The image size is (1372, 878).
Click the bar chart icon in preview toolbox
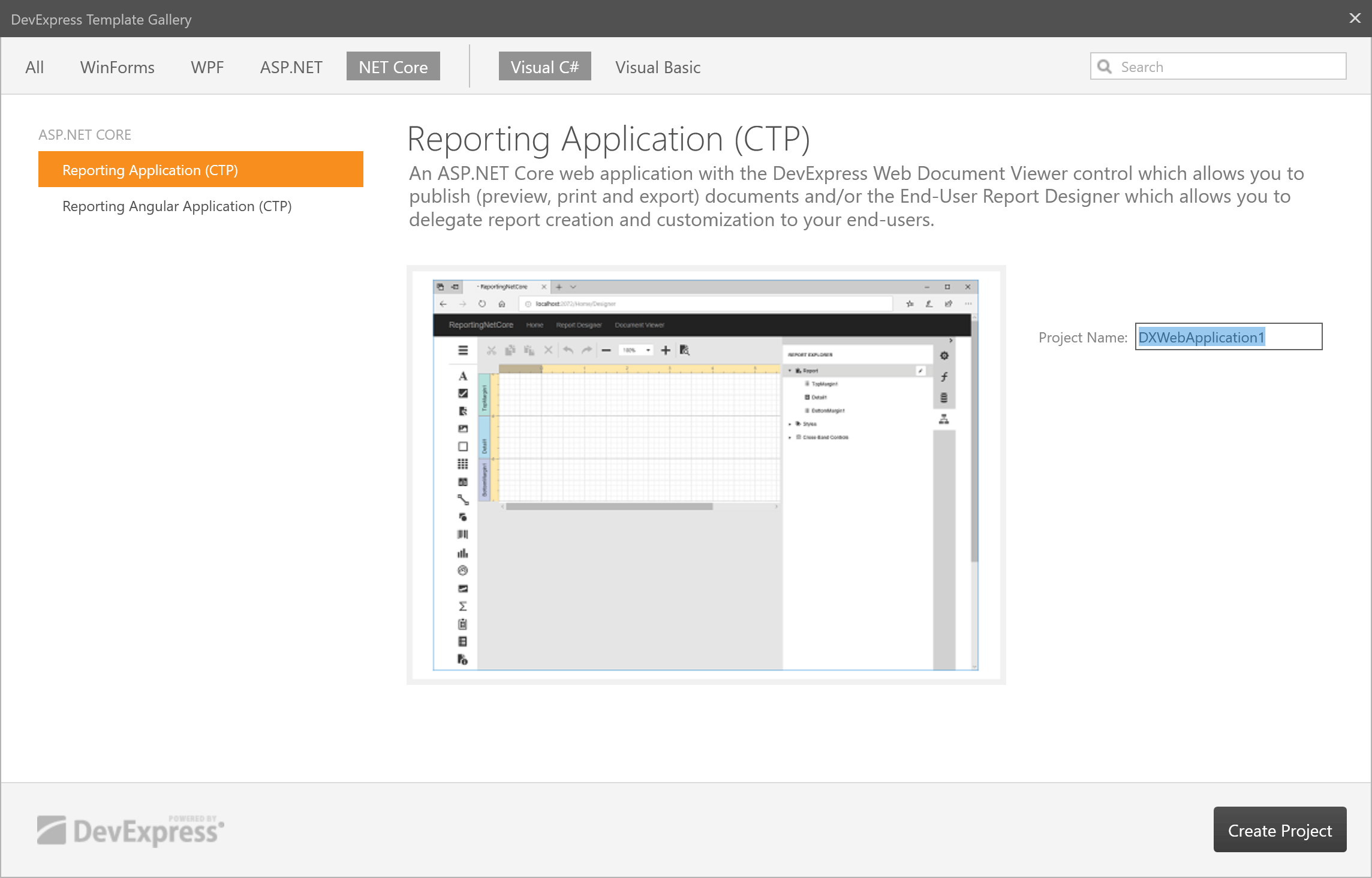tap(463, 553)
